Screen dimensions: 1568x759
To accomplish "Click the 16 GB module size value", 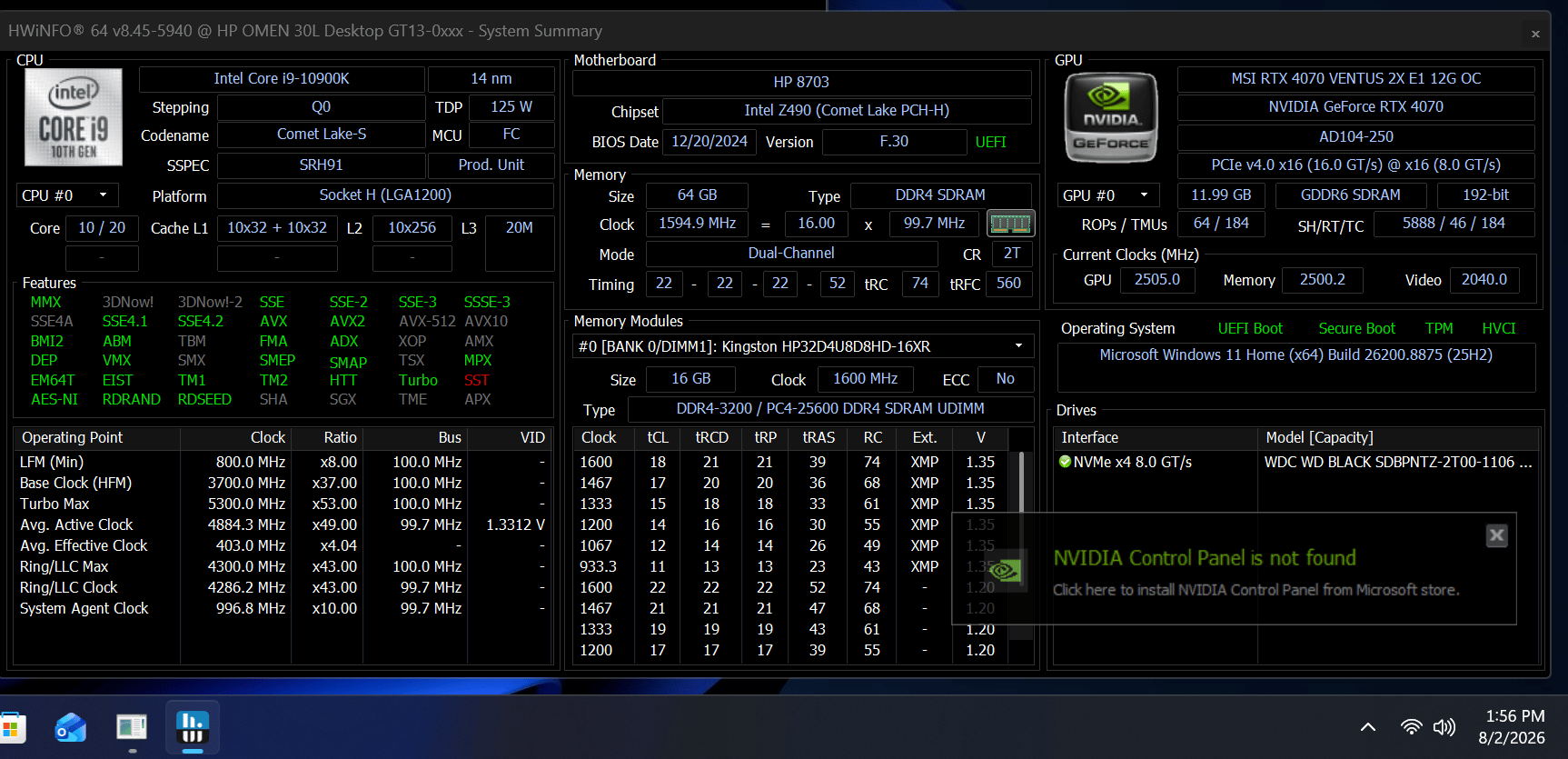I will pyautogui.click(x=691, y=379).
